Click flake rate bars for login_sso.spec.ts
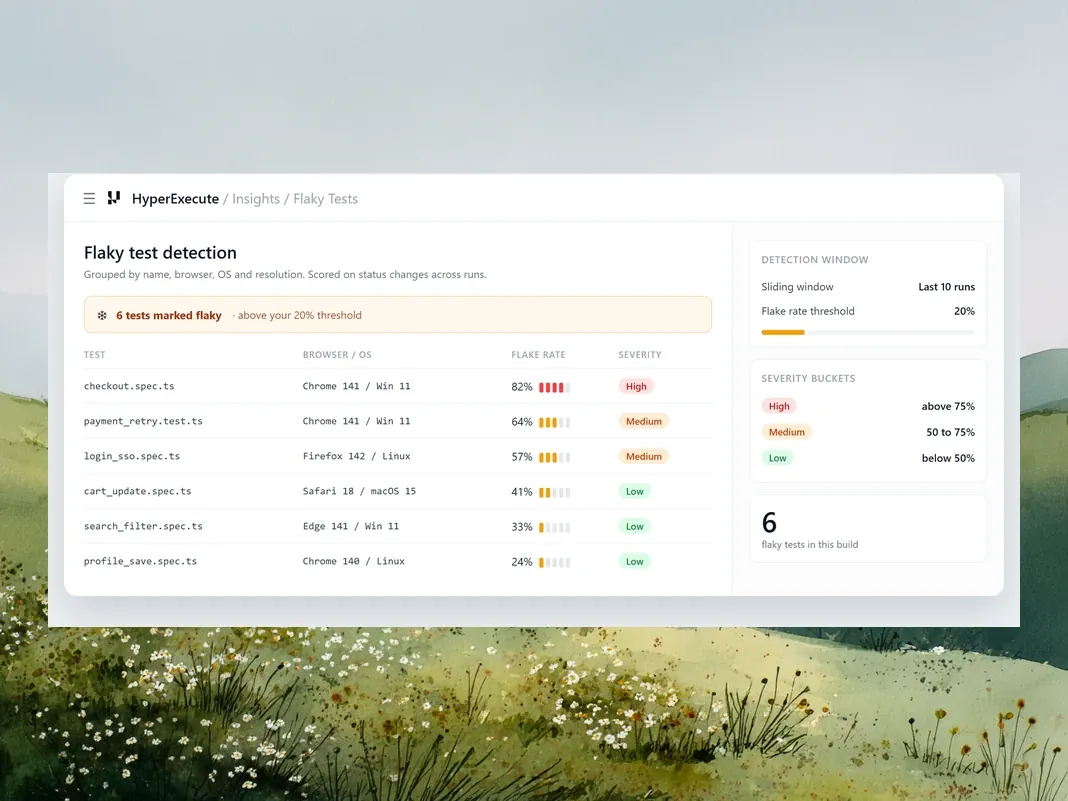This screenshot has width=1068, height=801. point(554,457)
